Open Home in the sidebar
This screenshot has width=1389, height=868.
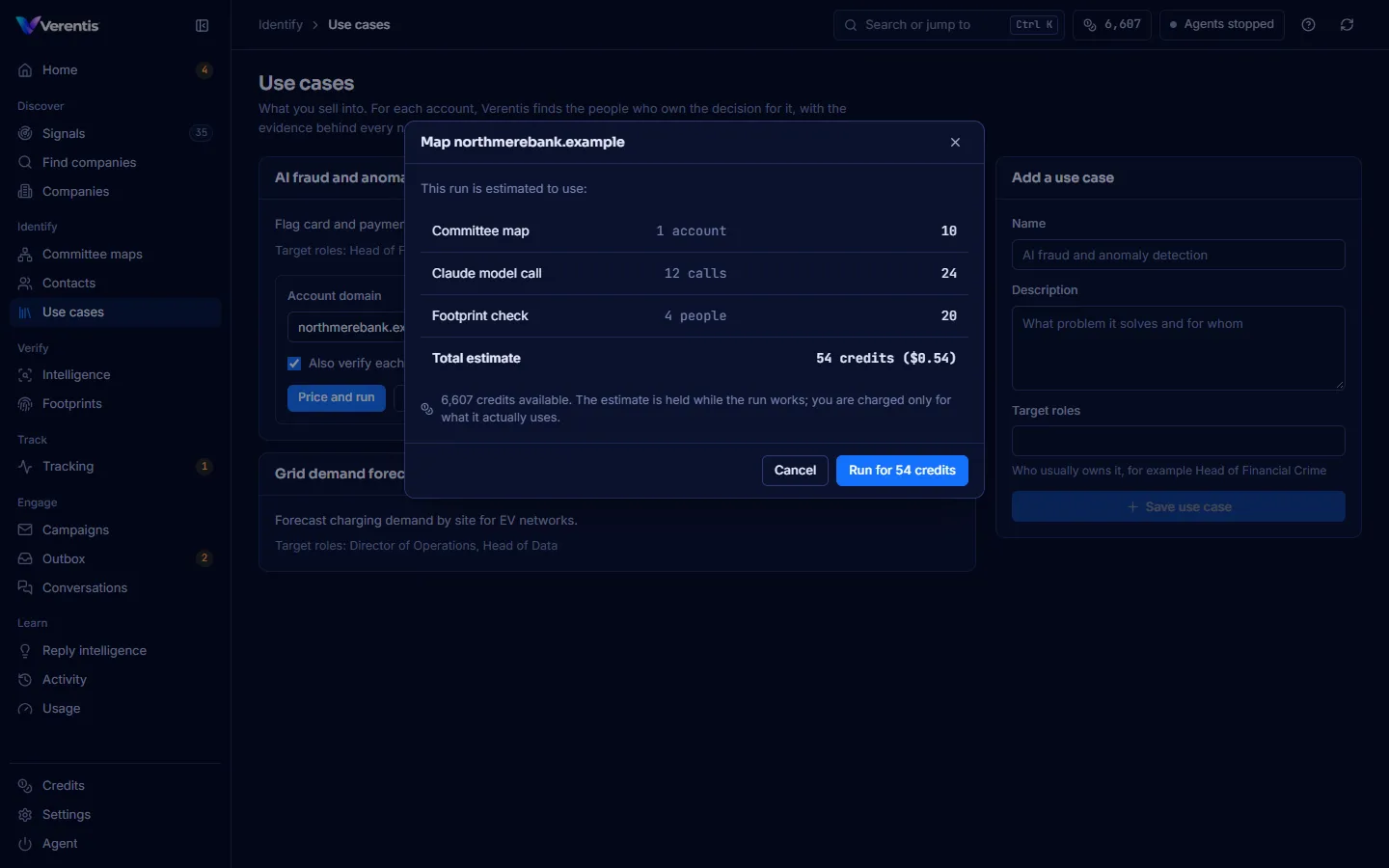(115, 70)
